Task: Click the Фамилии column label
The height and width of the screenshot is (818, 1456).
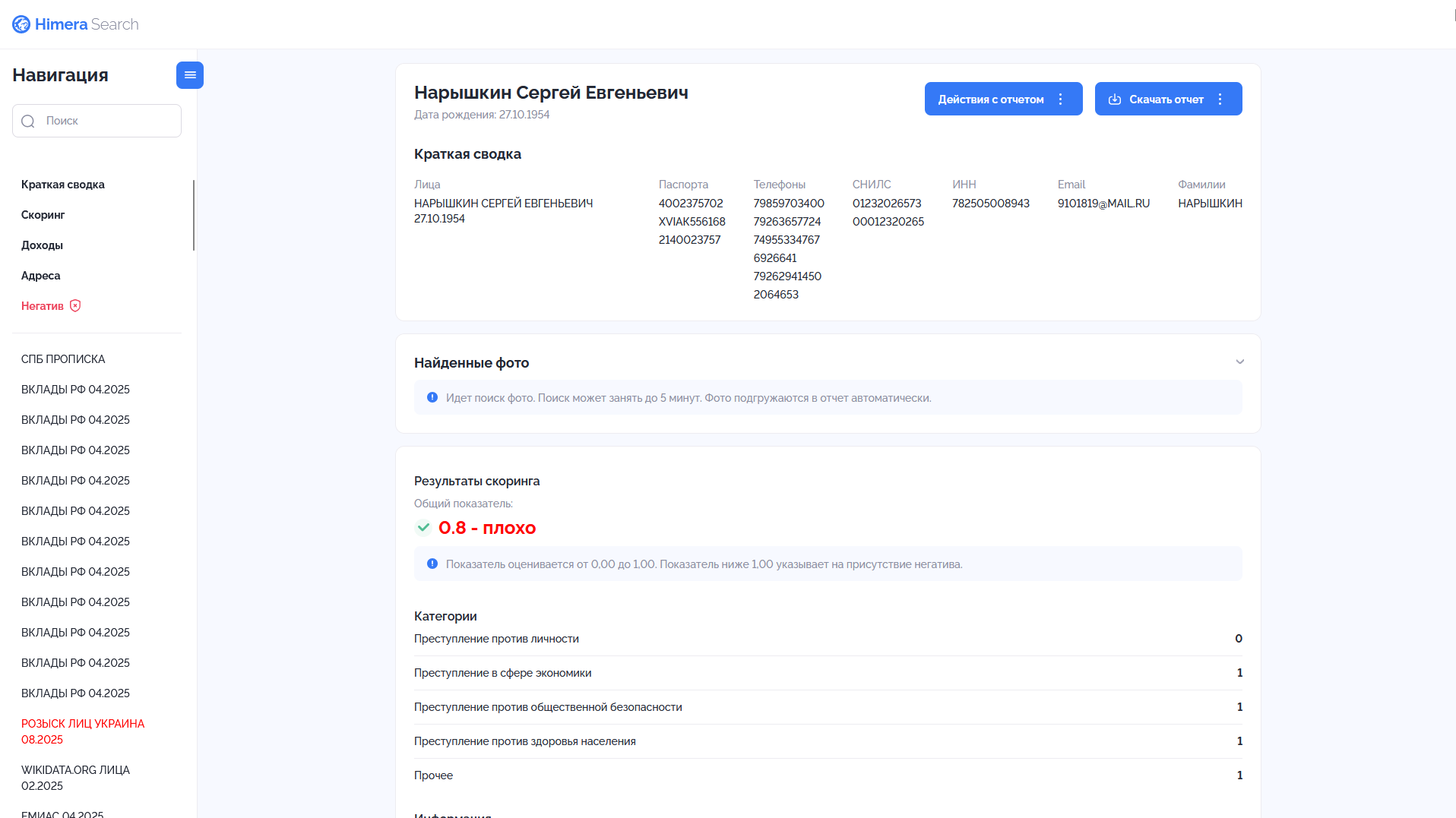Action: [x=1201, y=185]
